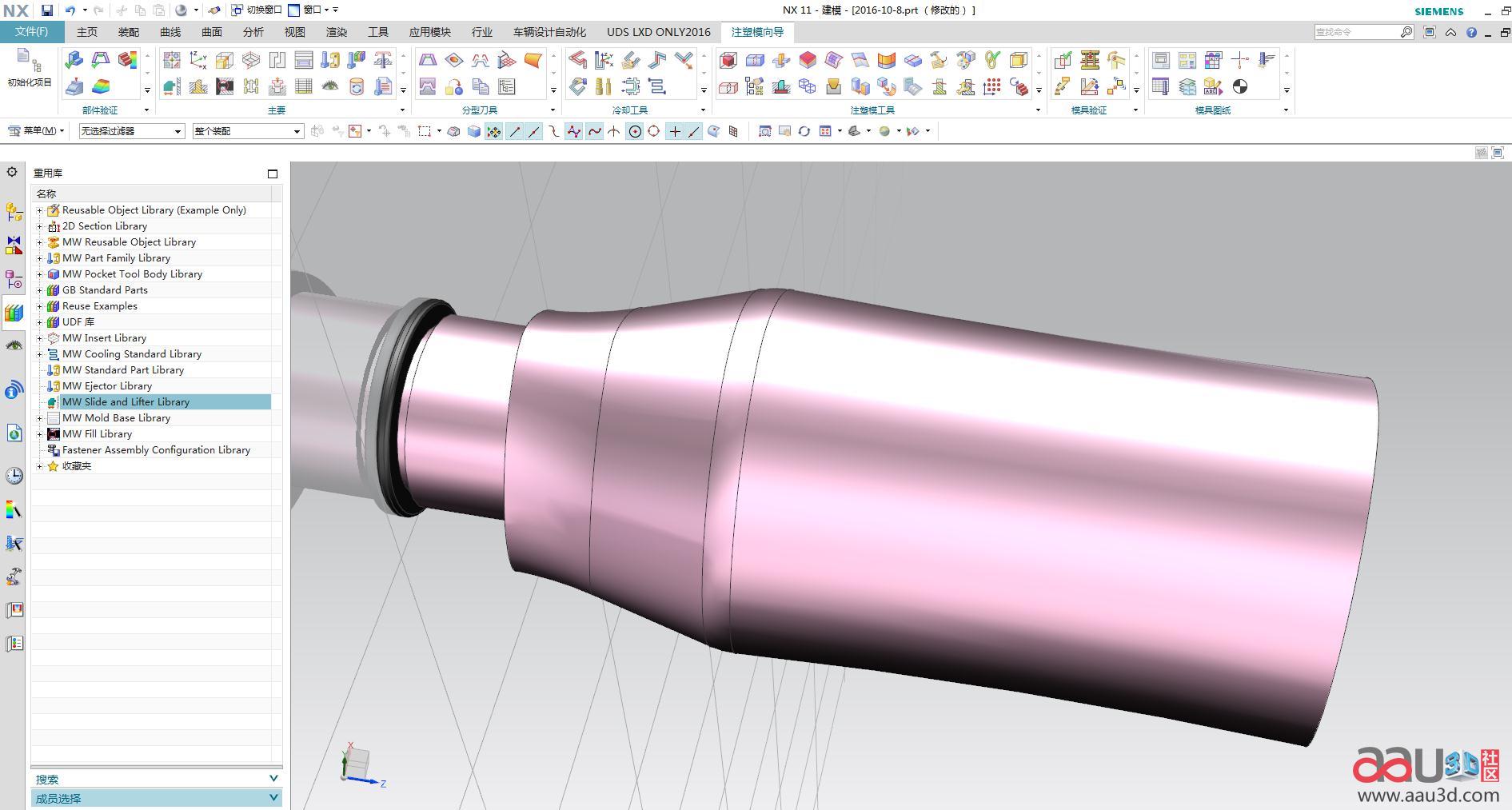Open the Reuse Library books sidebar tab

(x=14, y=313)
